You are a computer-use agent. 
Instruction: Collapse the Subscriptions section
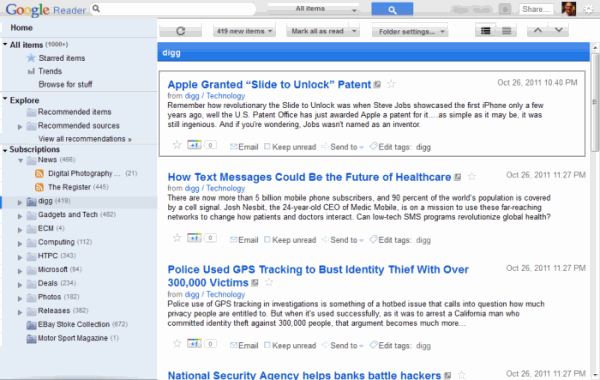(x=5, y=150)
